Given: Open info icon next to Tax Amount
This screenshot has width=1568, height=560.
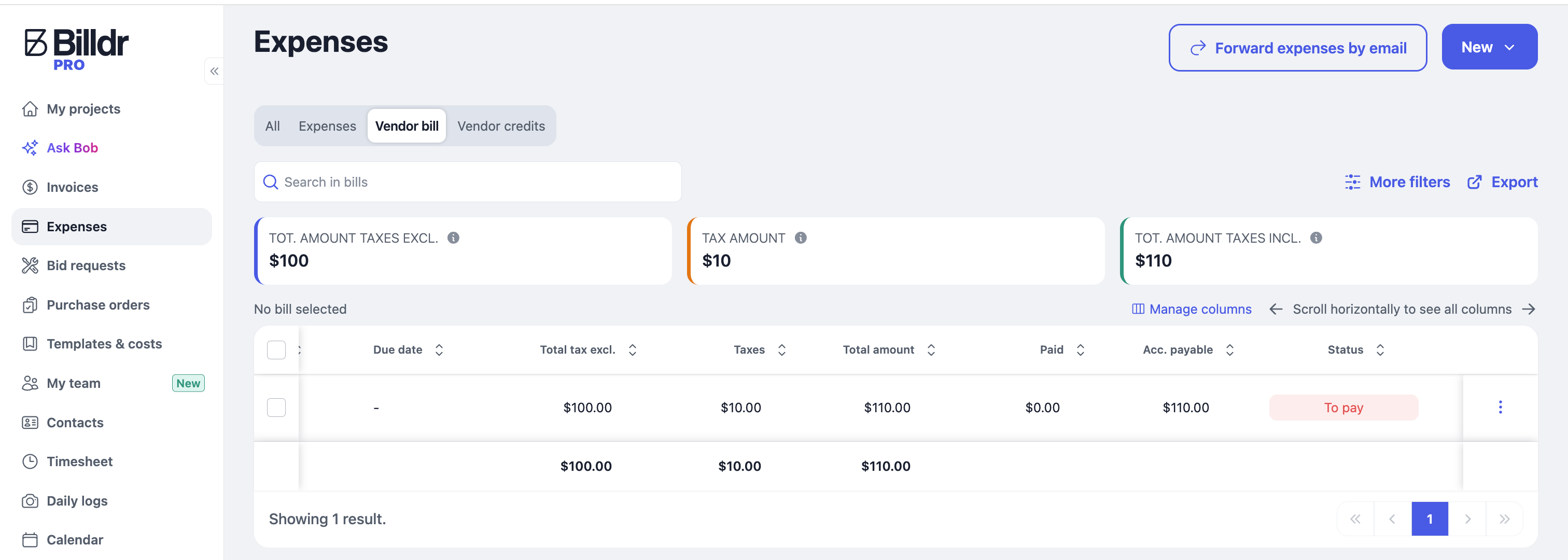Looking at the screenshot, I should (x=801, y=238).
